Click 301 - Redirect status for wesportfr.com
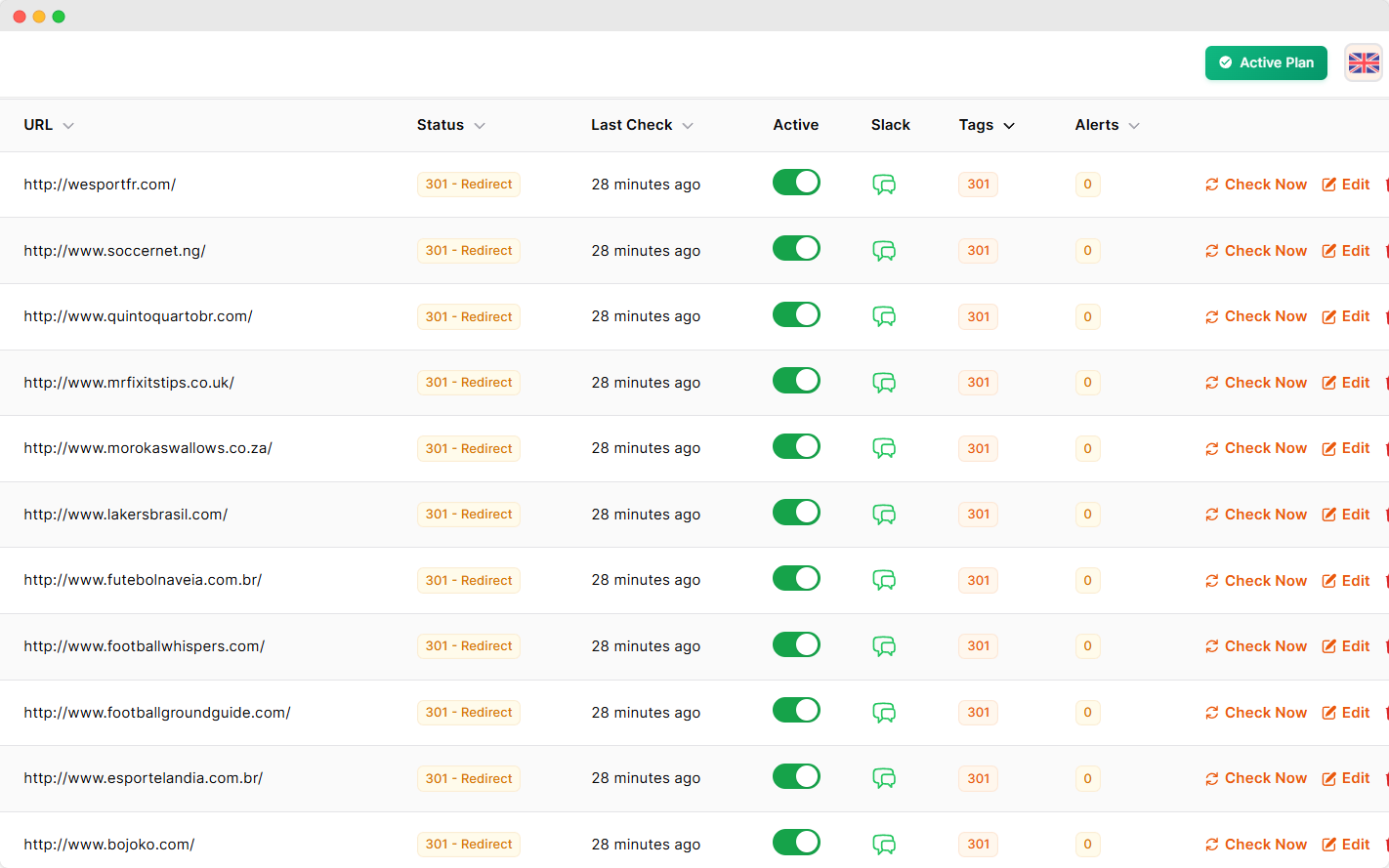The width and height of the screenshot is (1389, 868). (469, 185)
